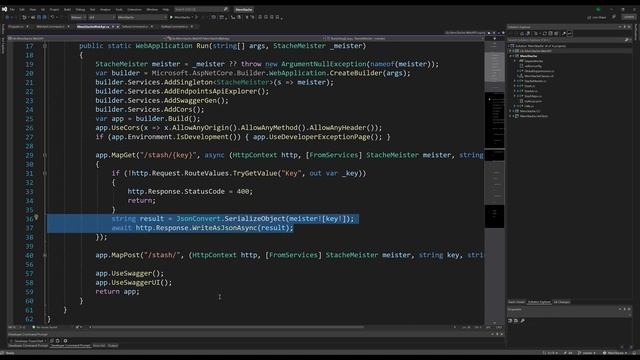This screenshot has width=640, height=360.
Task: Click the Ready status bar text
Action: pyautogui.click(x=10, y=353)
